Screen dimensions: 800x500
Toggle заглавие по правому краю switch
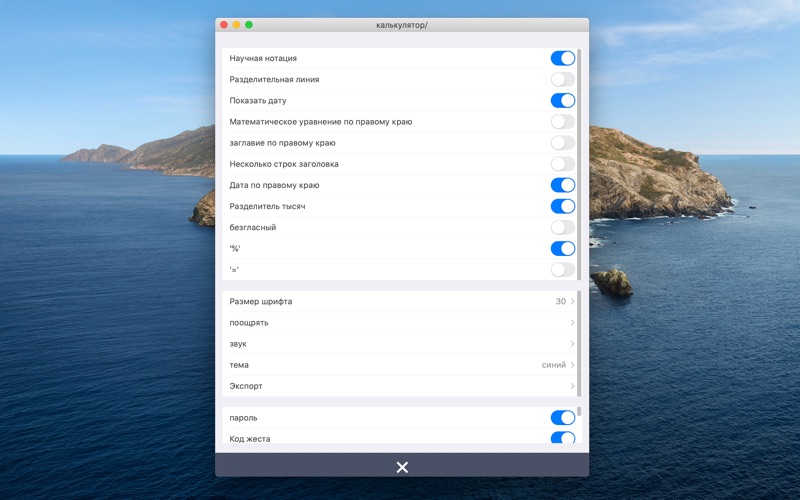pos(563,143)
